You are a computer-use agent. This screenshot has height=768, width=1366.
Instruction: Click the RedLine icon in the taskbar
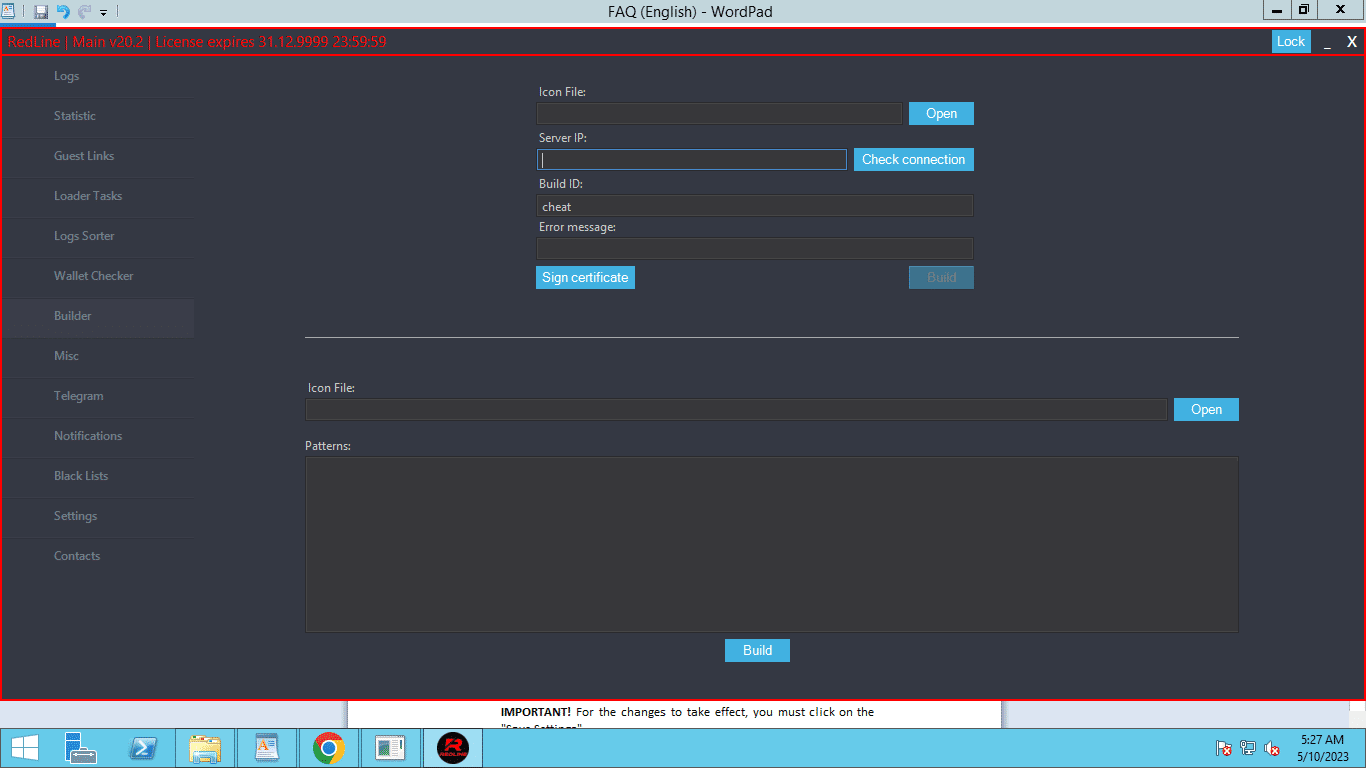[453, 748]
